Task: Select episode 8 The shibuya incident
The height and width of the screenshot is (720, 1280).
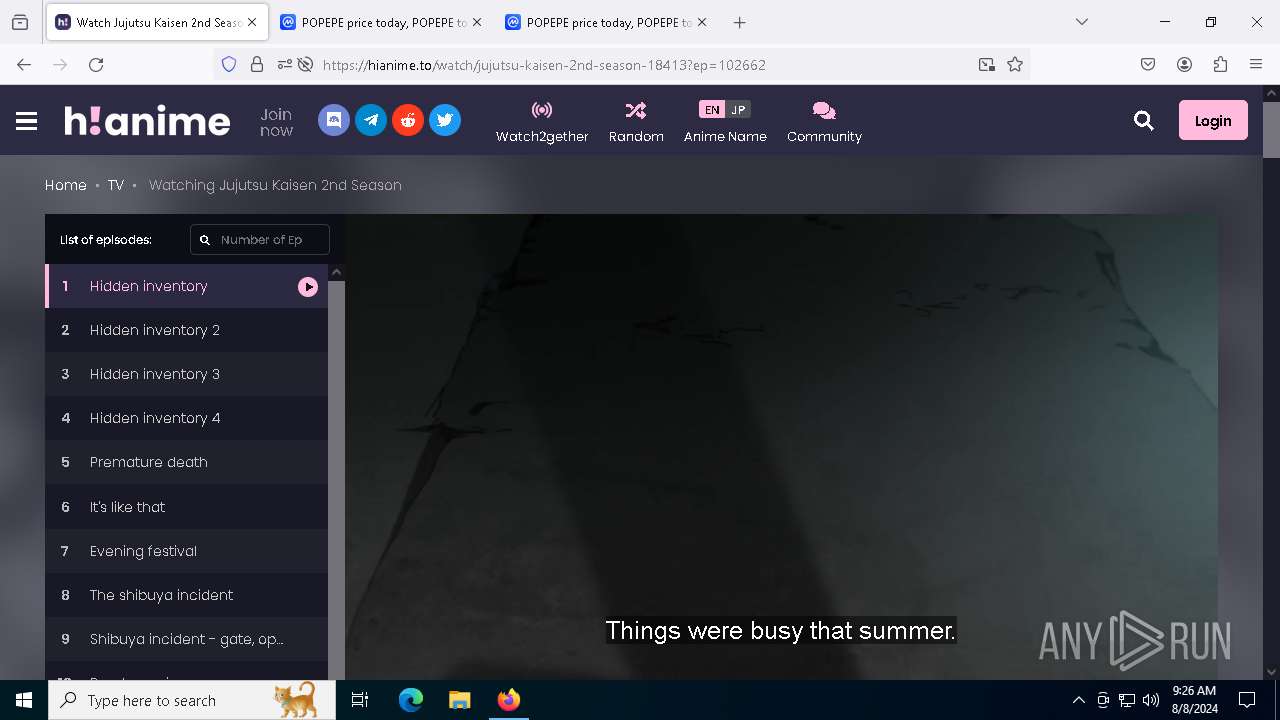Action: click(x=187, y=595)
